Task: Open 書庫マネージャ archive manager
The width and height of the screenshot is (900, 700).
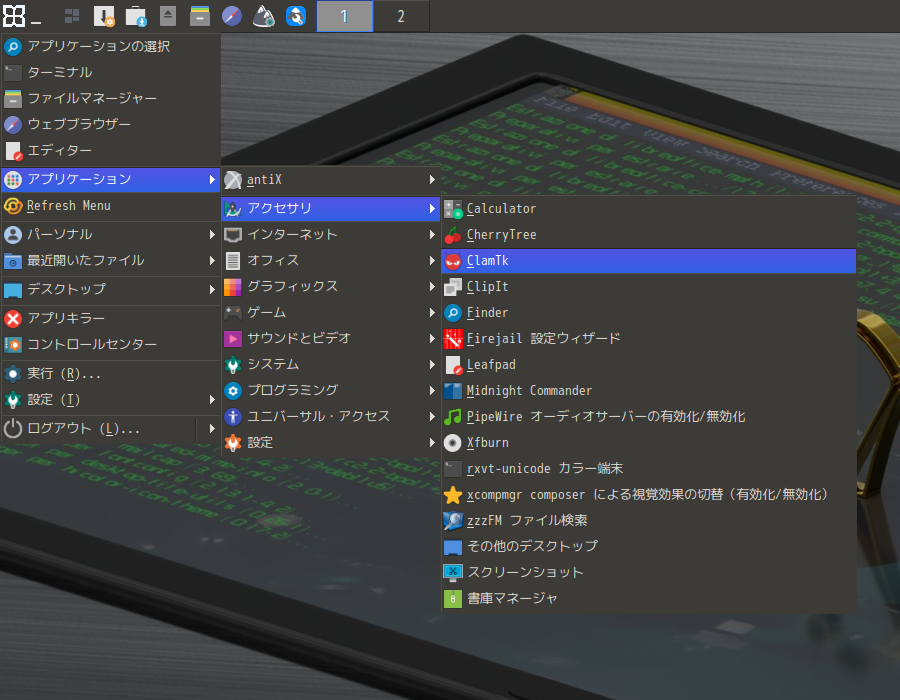Action: coord(649,598)
